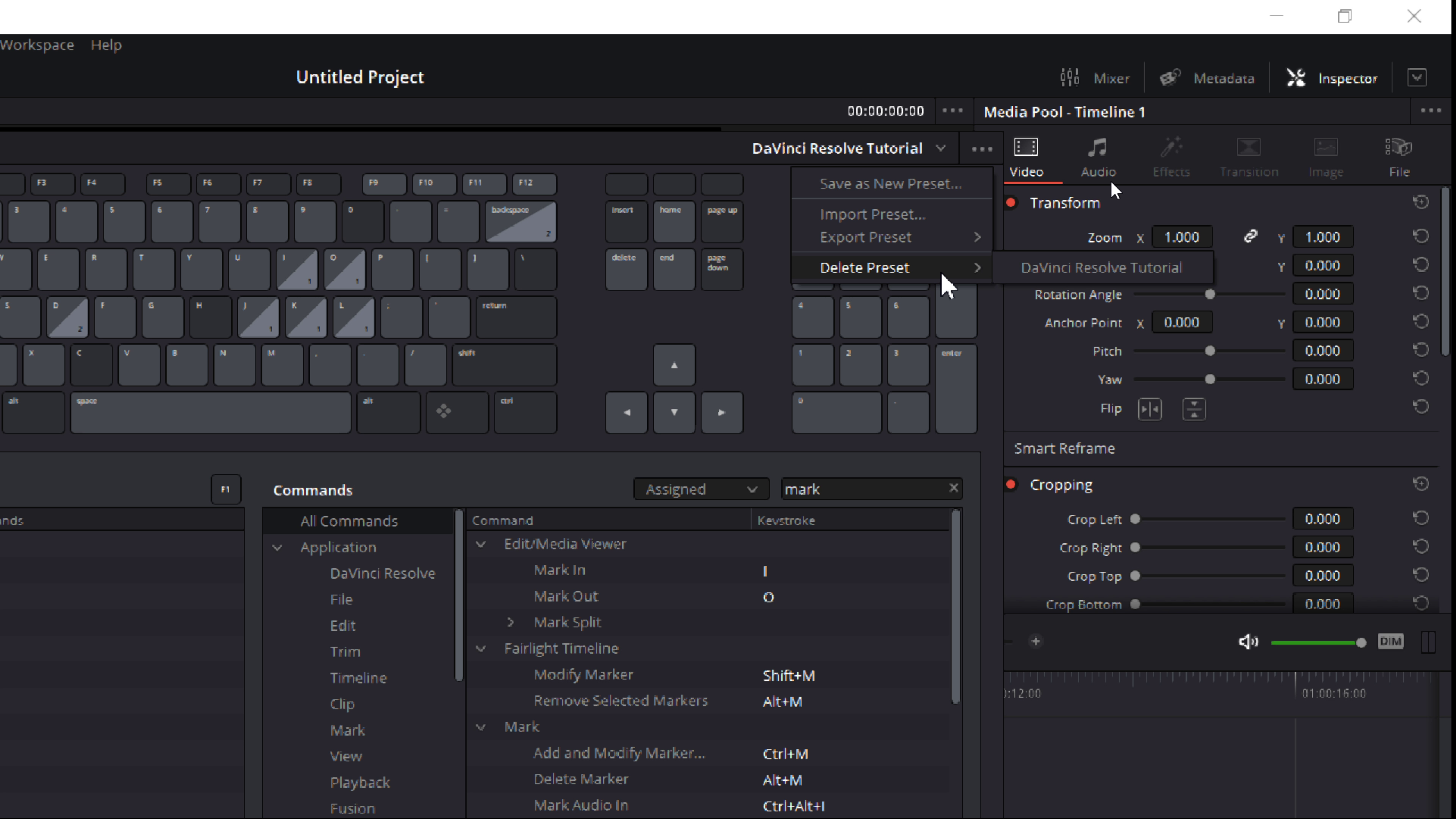This screenshot has width=1456, height=819.
Task: Click the Yaw slider
Action: (x=1209, y=379)
